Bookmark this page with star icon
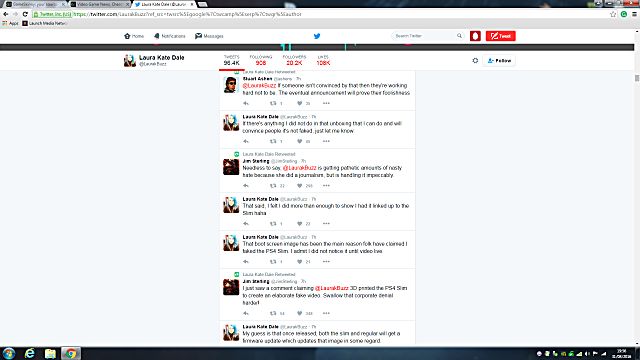 pos(613,14)
